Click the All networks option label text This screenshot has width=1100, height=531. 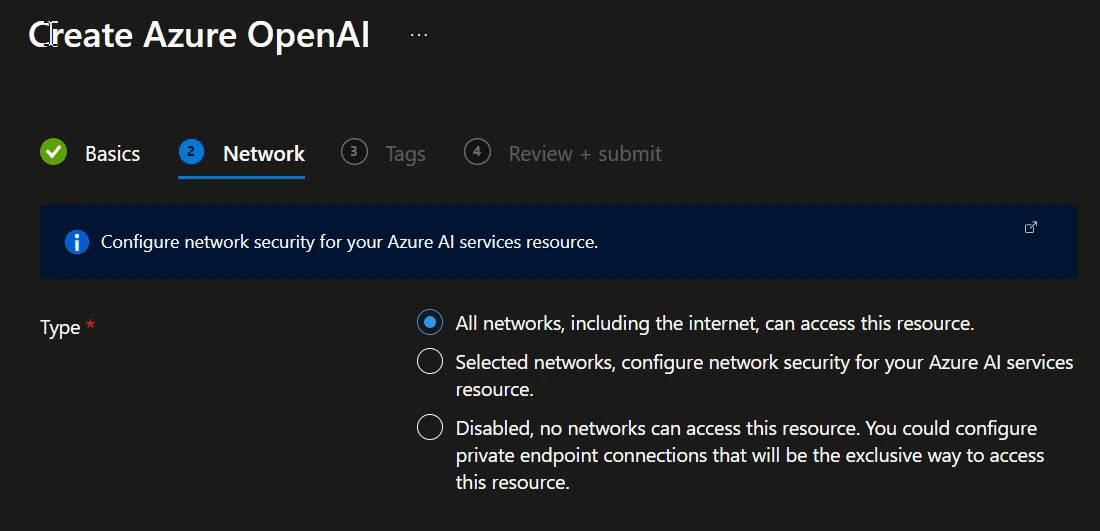coord(714,324)
